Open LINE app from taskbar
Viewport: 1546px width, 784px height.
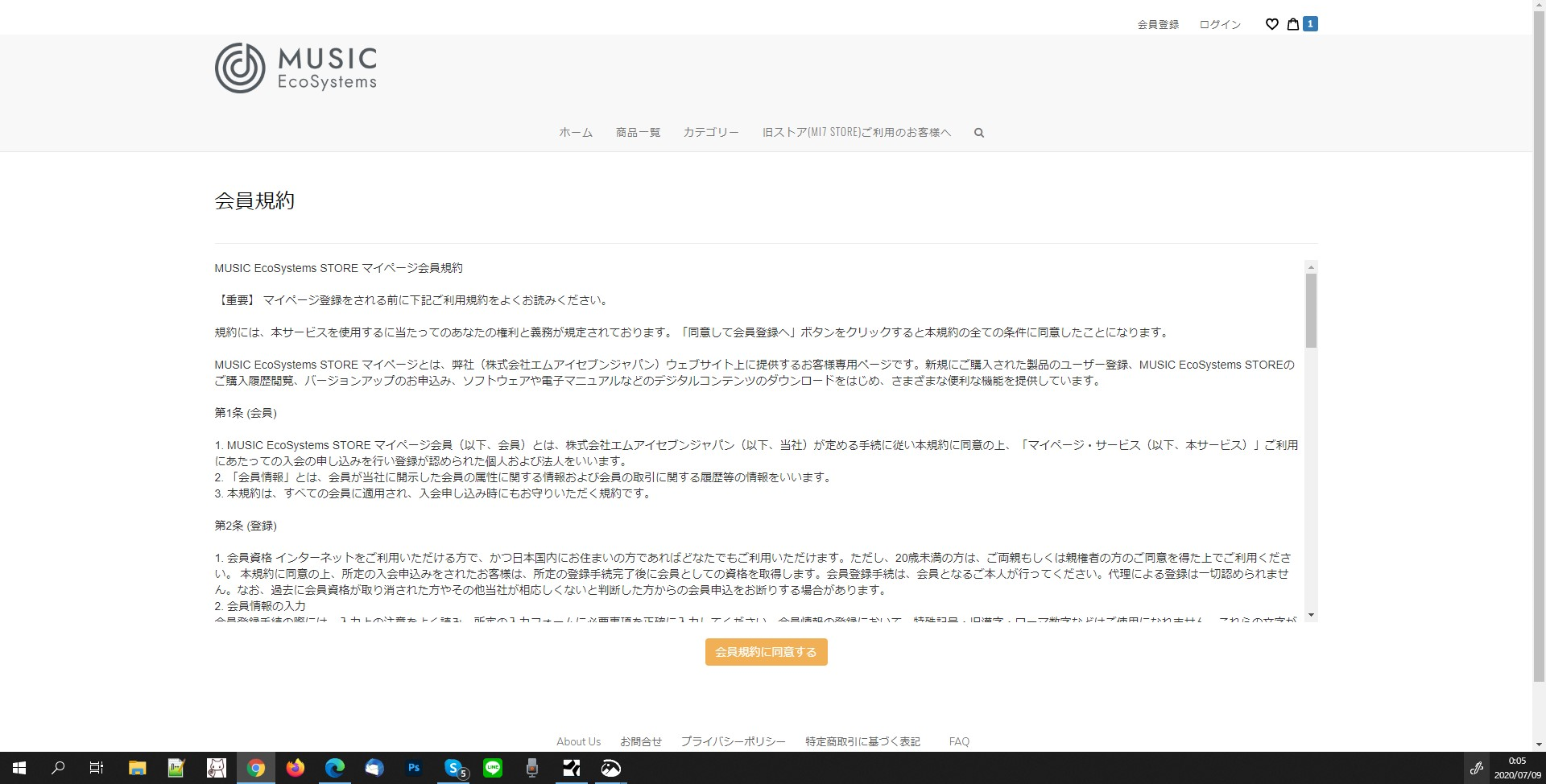pyautogui.click(x=493, y=768)
